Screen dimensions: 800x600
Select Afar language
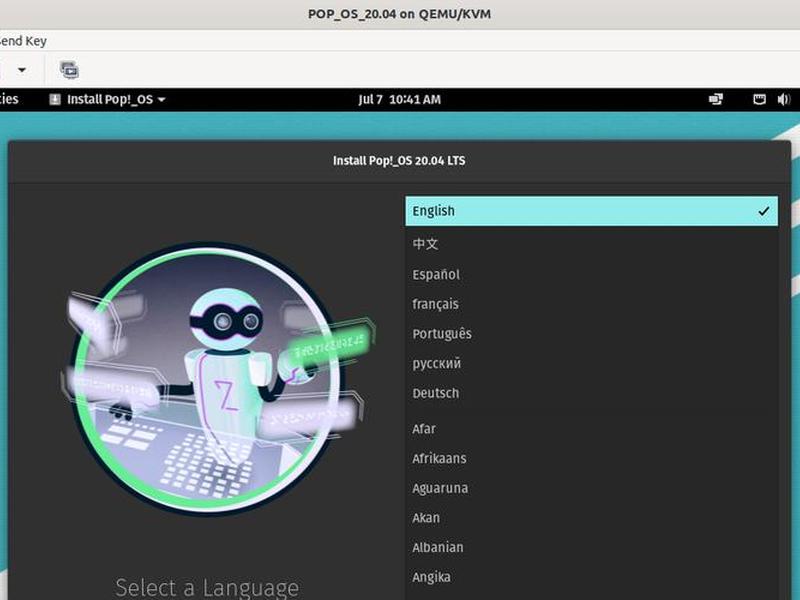pos(591,429)
